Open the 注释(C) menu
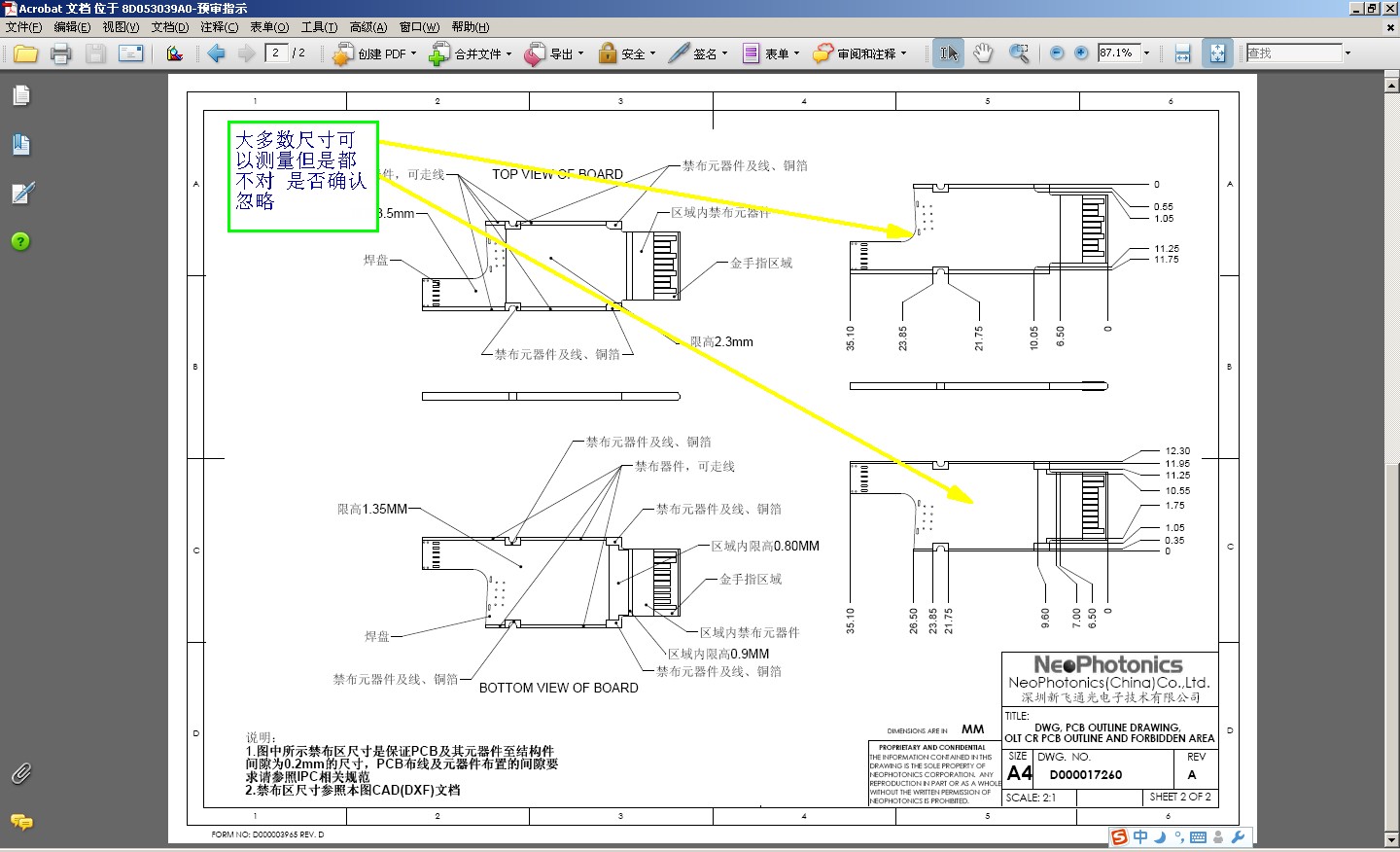1400x852 pixels. (219, 27)
